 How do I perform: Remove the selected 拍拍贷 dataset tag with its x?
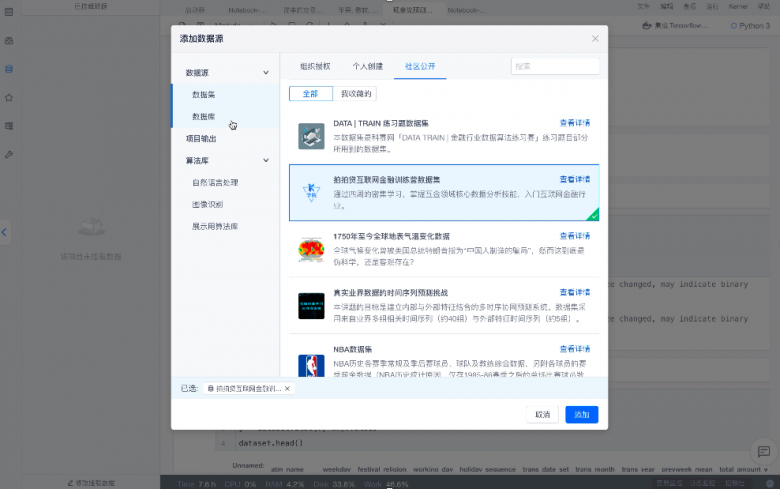point(287,389)
